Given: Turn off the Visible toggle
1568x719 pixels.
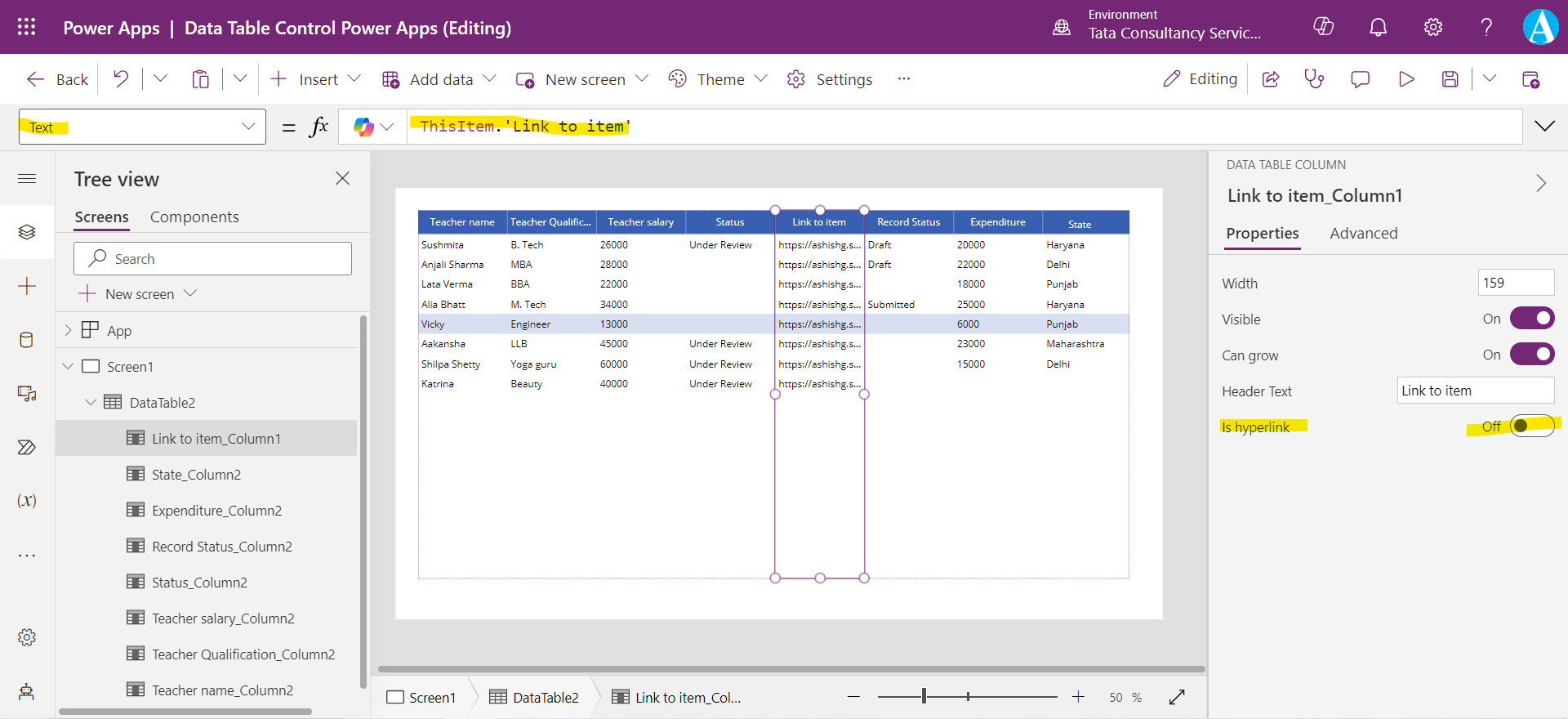Looking at the screenshot, I should pyautogui.click(x=1531, y=319).
